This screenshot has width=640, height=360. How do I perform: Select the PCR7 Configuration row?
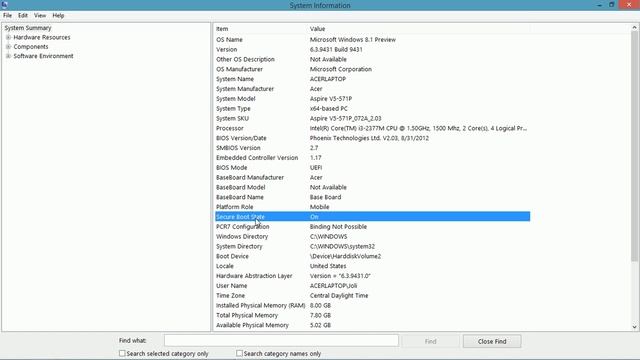[372, 227]
